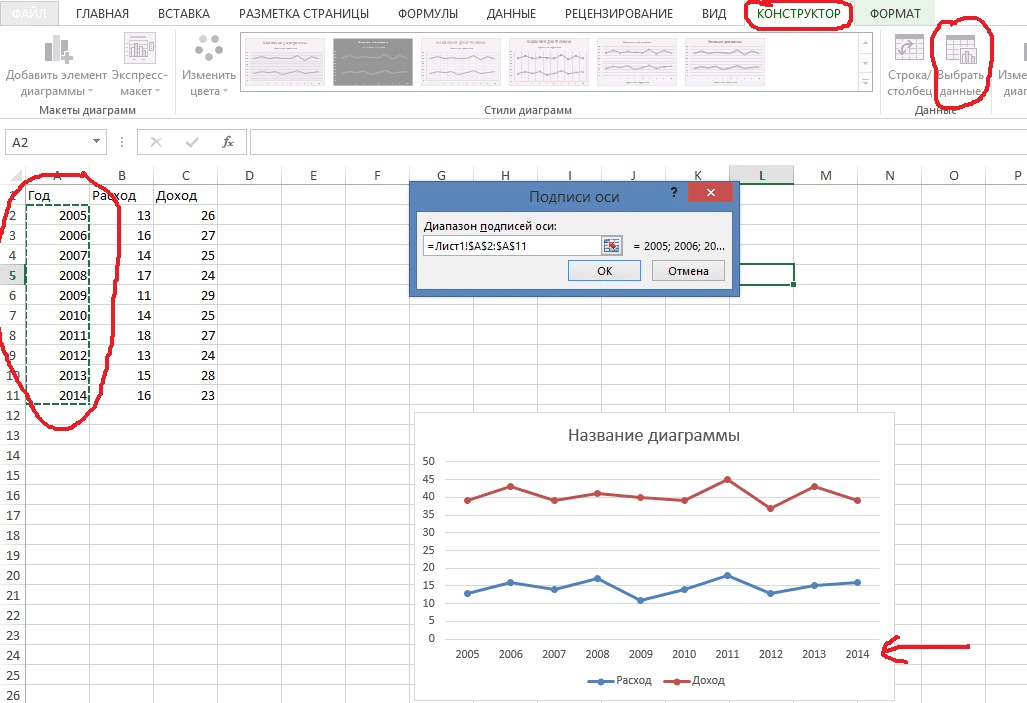
Task: Open the Insert Function fx dialog
Action: point(228,142)
